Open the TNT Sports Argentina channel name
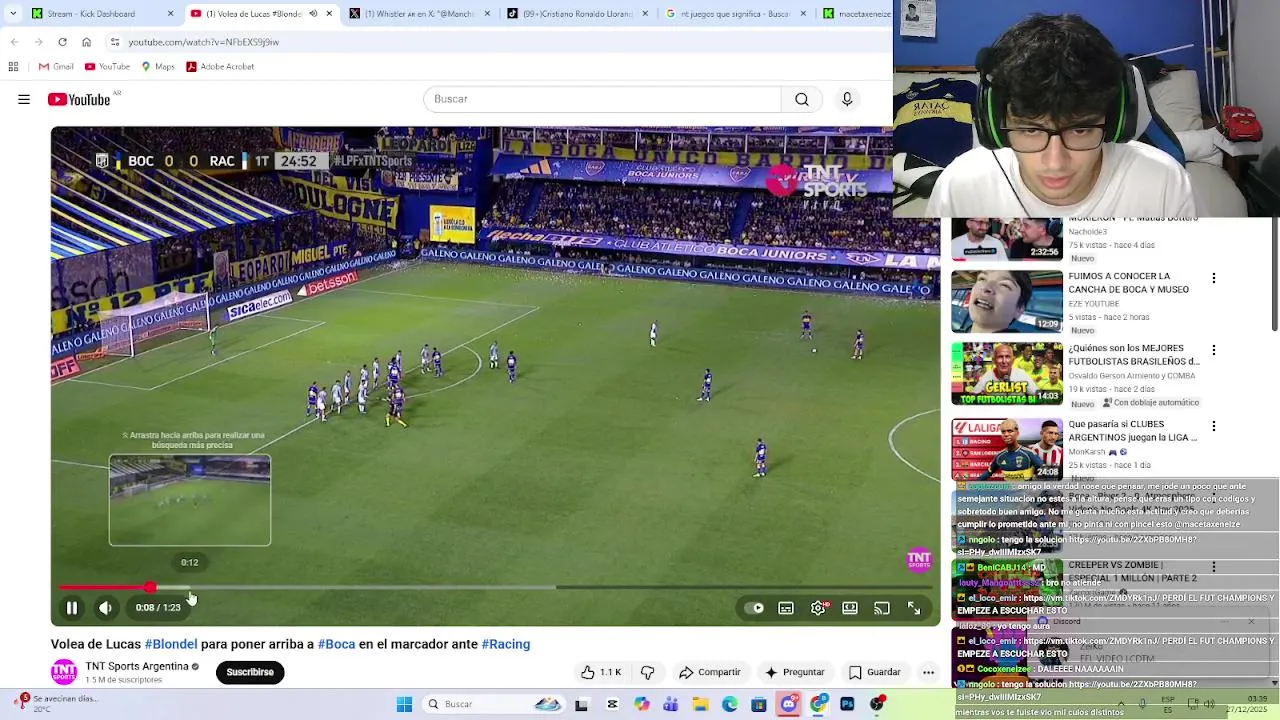1280x720 pixels. pyautogui.click(x=137, y=666)
